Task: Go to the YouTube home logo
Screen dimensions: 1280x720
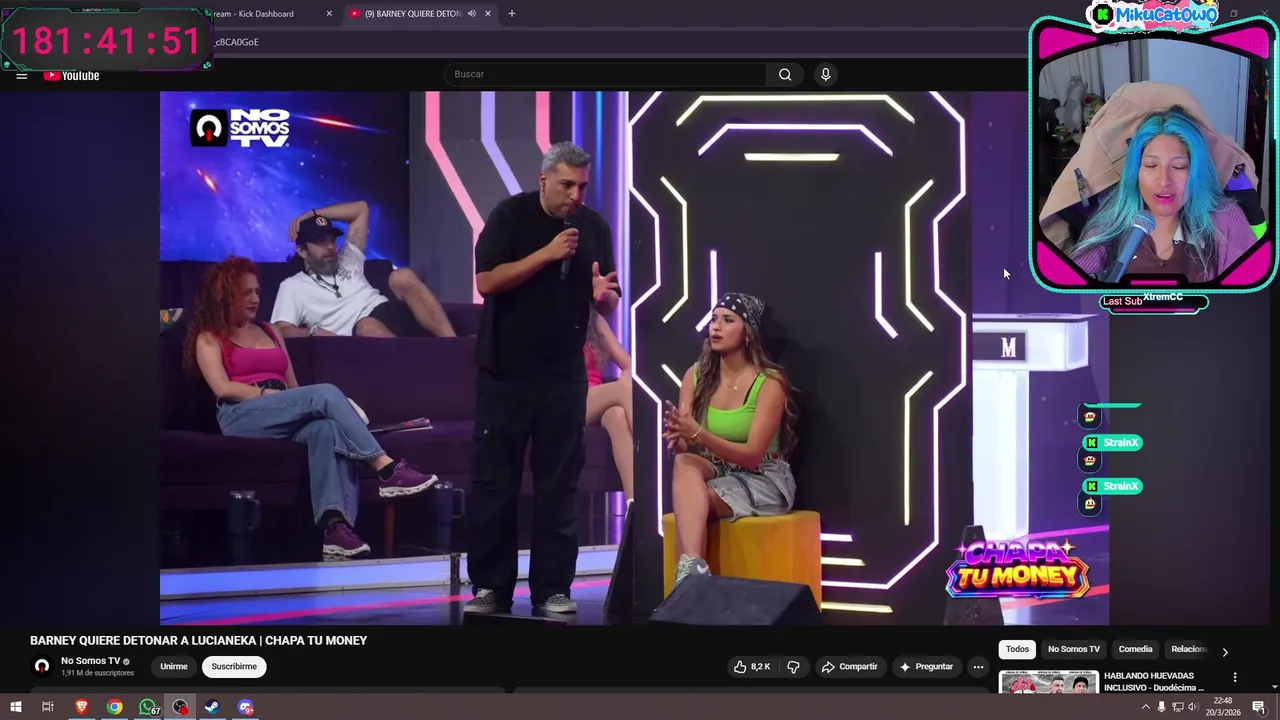Action: (x=71, y=75)
